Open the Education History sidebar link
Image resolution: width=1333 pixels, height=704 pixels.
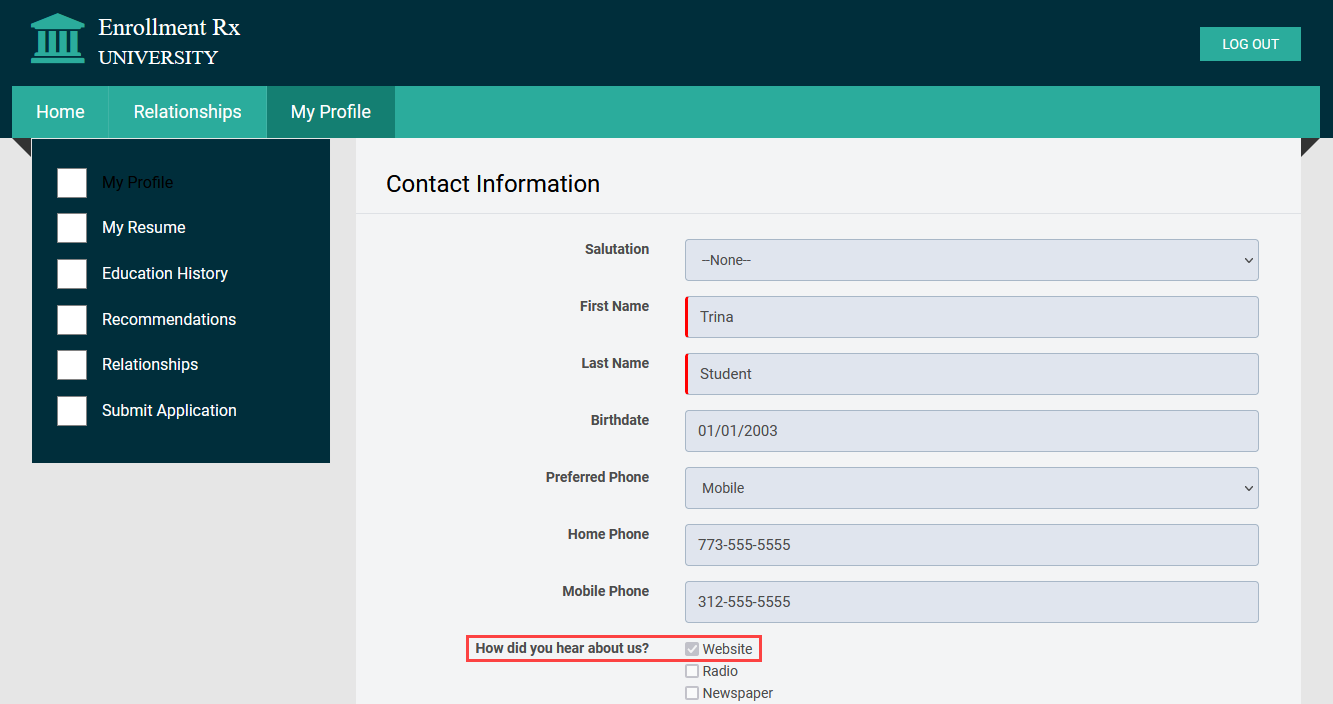click(165, 274)
